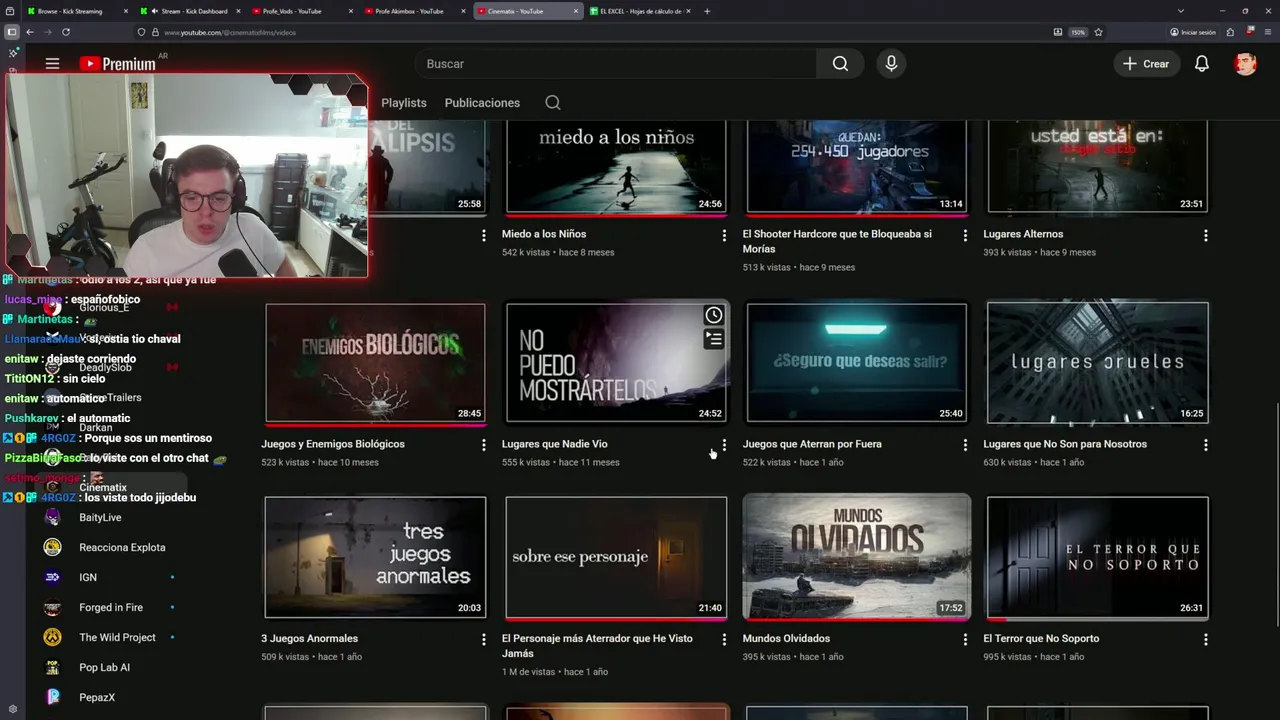Click the browser address bar URL

coord(230,32)
